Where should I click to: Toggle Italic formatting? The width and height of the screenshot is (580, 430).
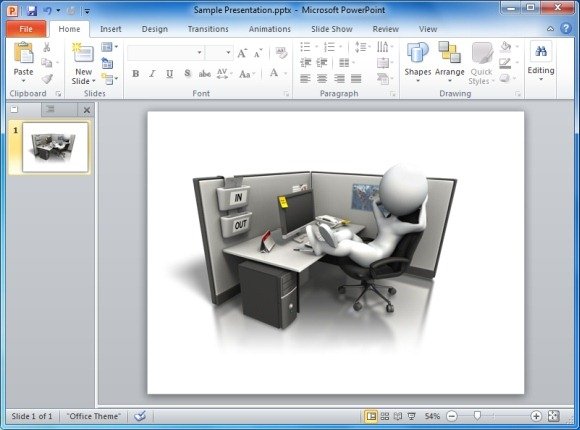[152, 74]
